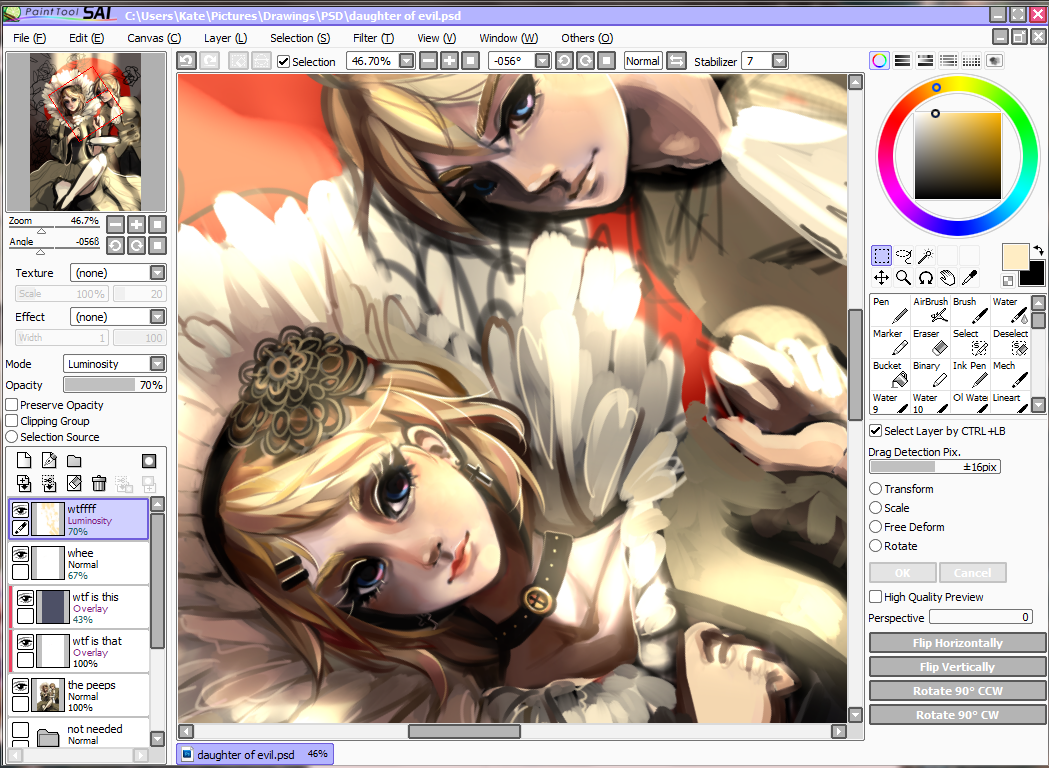Viewport: 1049px width, 768px height.
Task: Select the 'wtf is that' layer row
Action: (x=80, y=651)
